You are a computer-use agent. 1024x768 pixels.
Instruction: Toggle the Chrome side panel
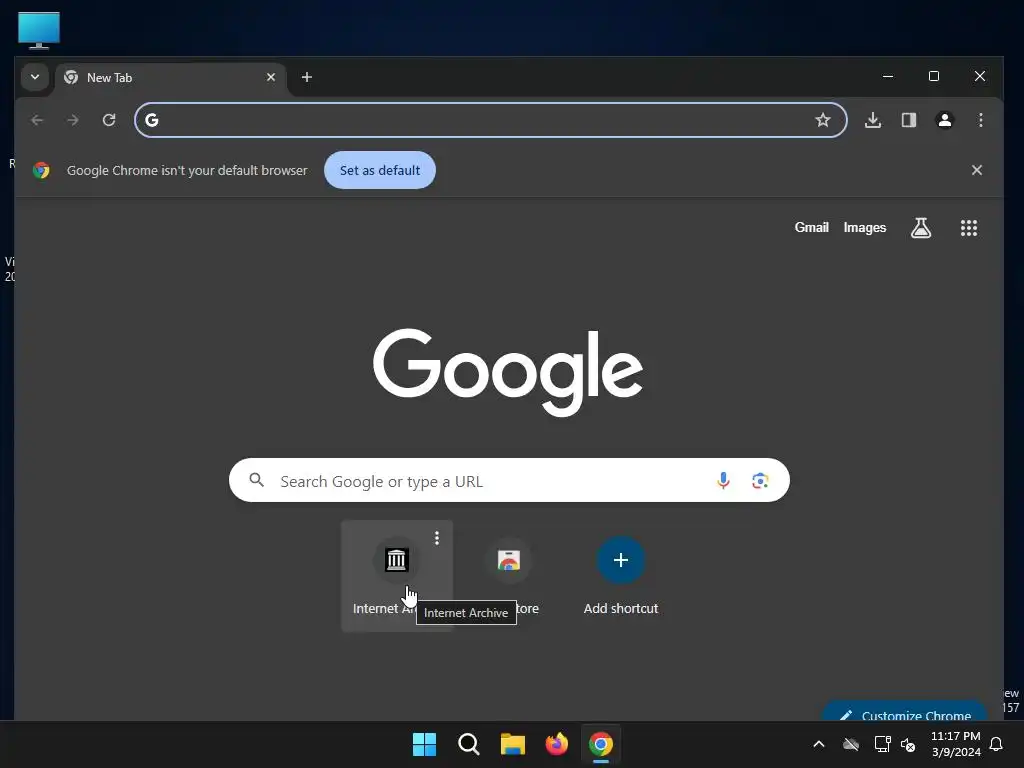point(909,120)
